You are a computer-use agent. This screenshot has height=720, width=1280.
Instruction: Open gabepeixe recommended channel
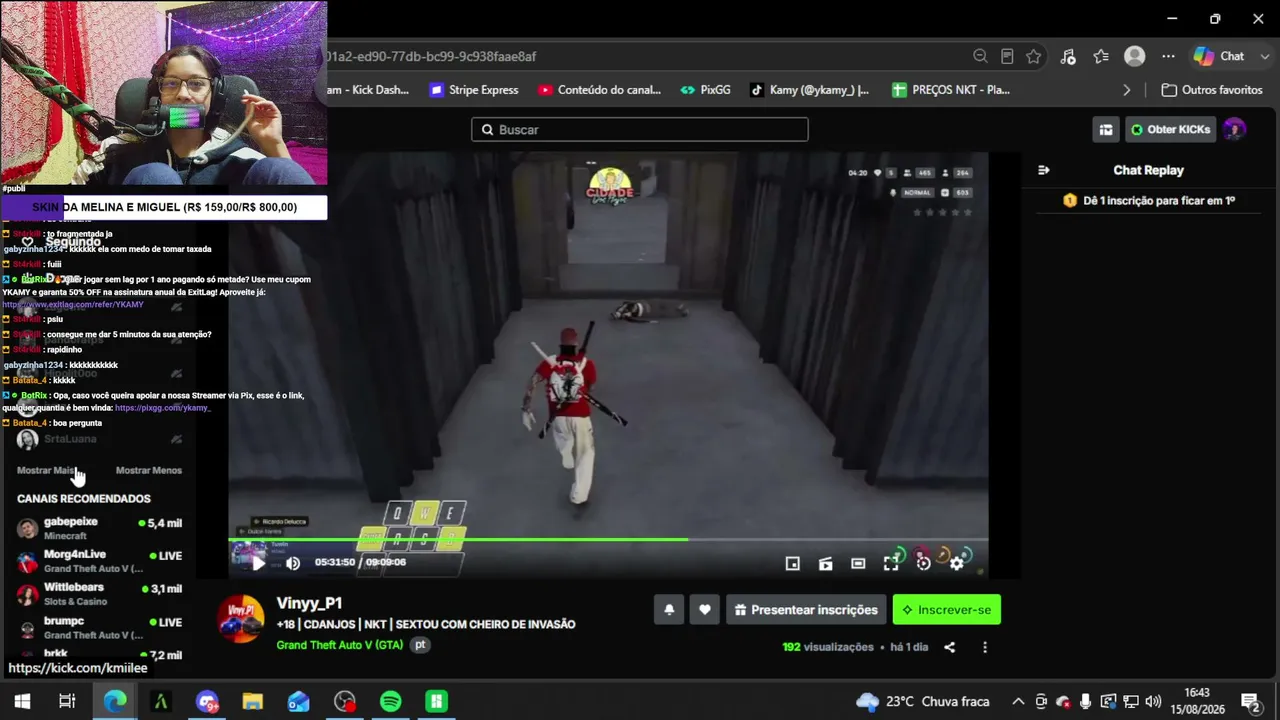pos(99,528)
